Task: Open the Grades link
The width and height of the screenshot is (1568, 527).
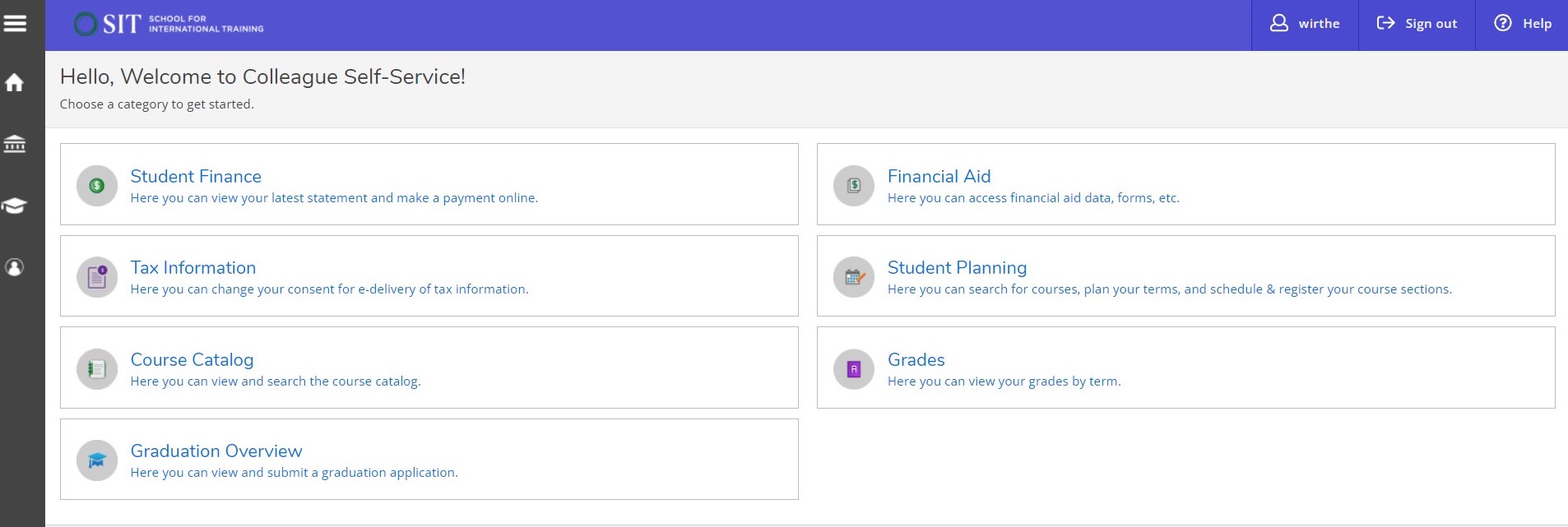Action: (916, 359)
